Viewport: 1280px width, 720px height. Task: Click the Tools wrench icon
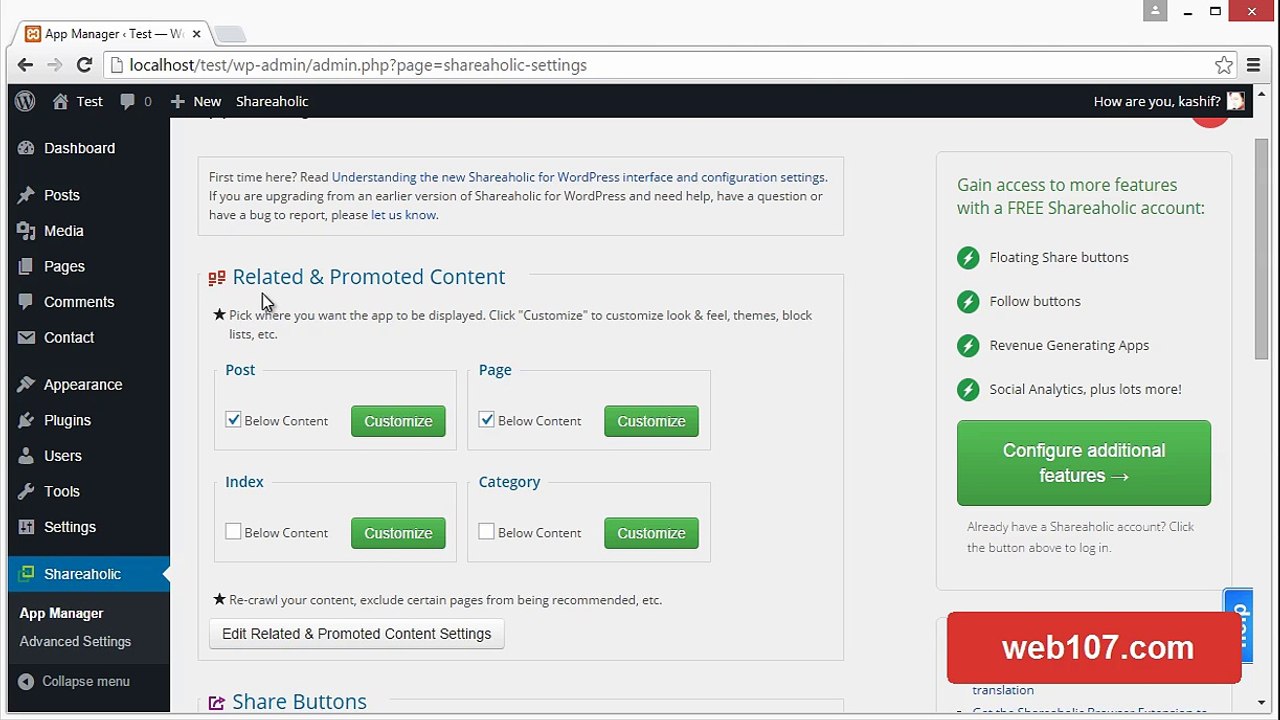26,492
